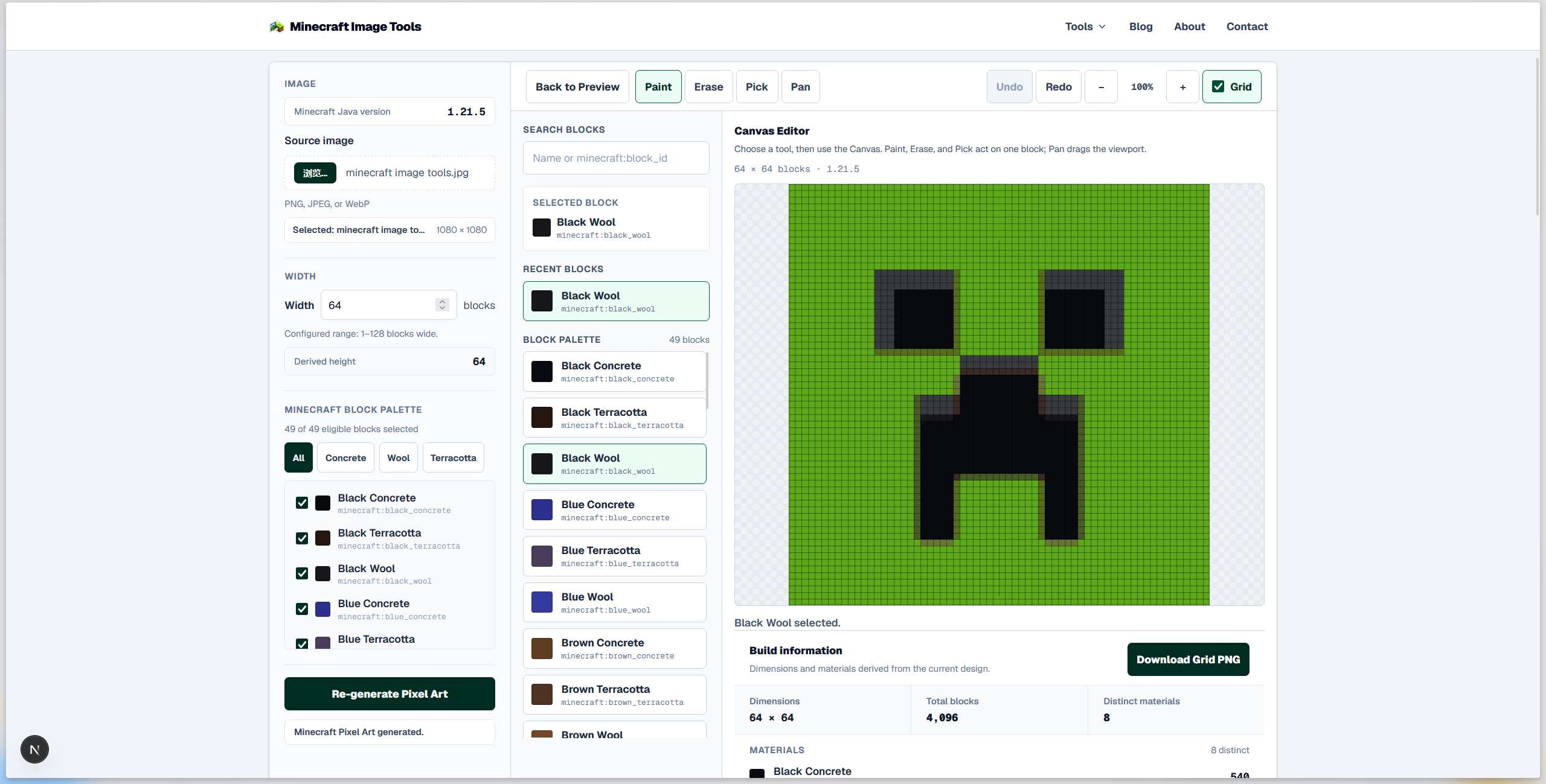This screenshot has width=1546, height=784.
Task: Zoom out with the minus button
Action: [1101, 86]
